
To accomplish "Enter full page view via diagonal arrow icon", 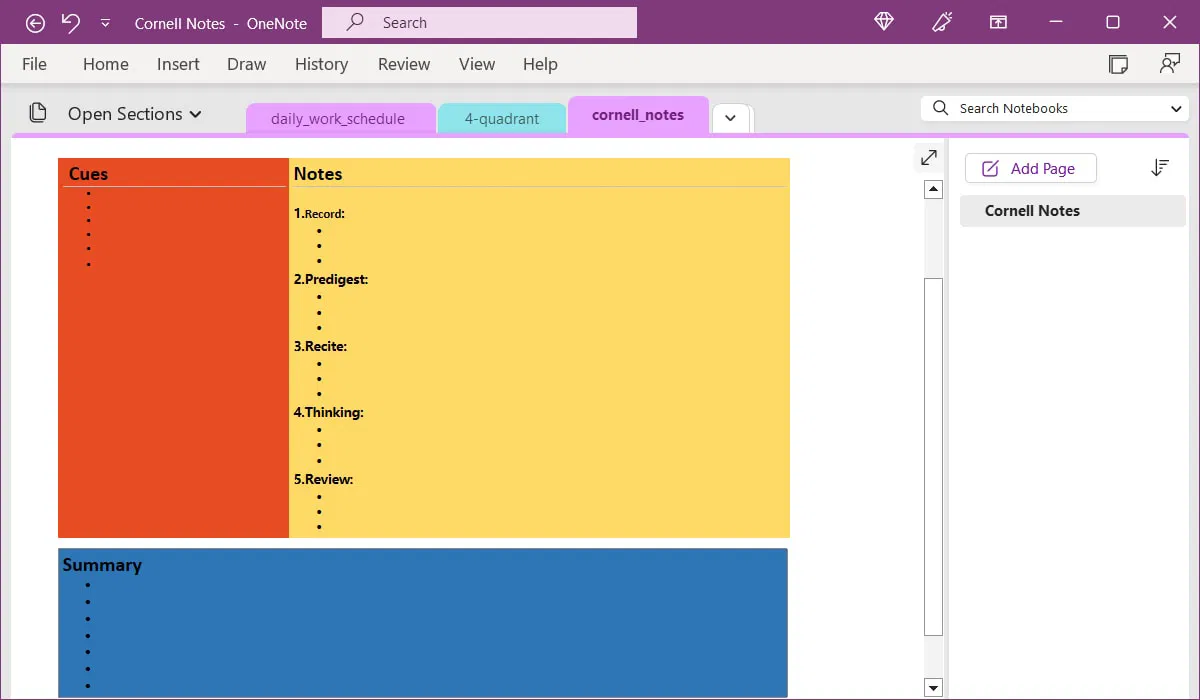I will (x=928, y=157).
